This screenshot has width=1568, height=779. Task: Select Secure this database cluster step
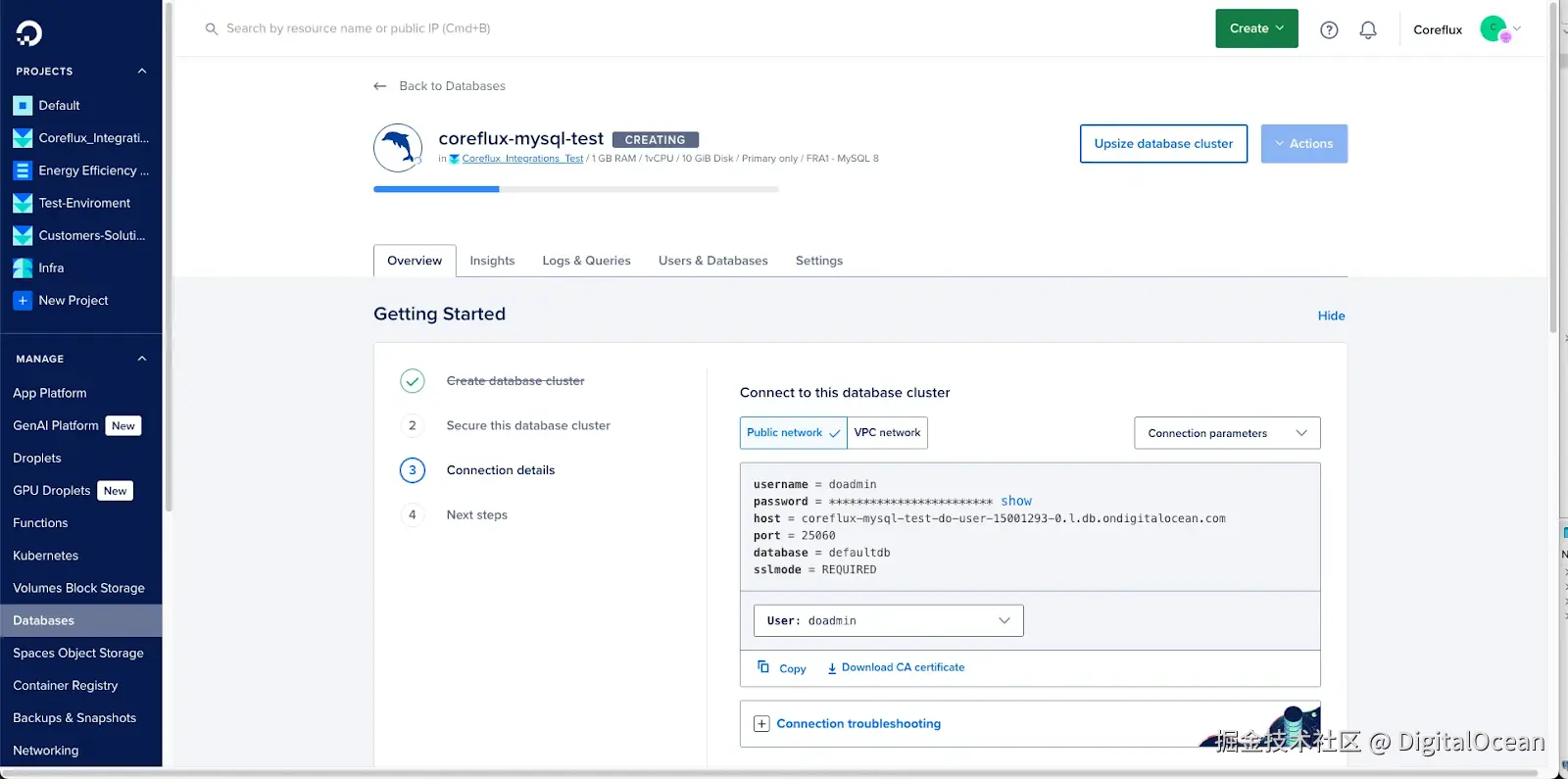coord(528,425)
